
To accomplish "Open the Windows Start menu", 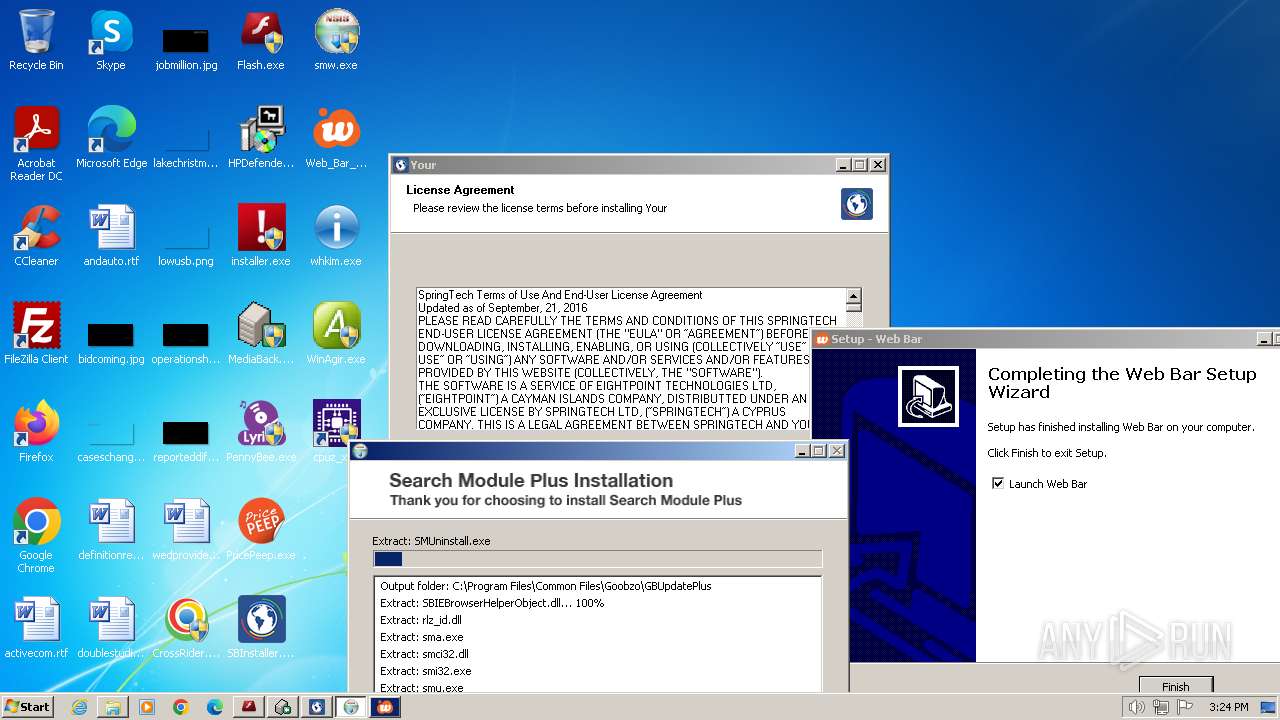I will click(27, 707).
